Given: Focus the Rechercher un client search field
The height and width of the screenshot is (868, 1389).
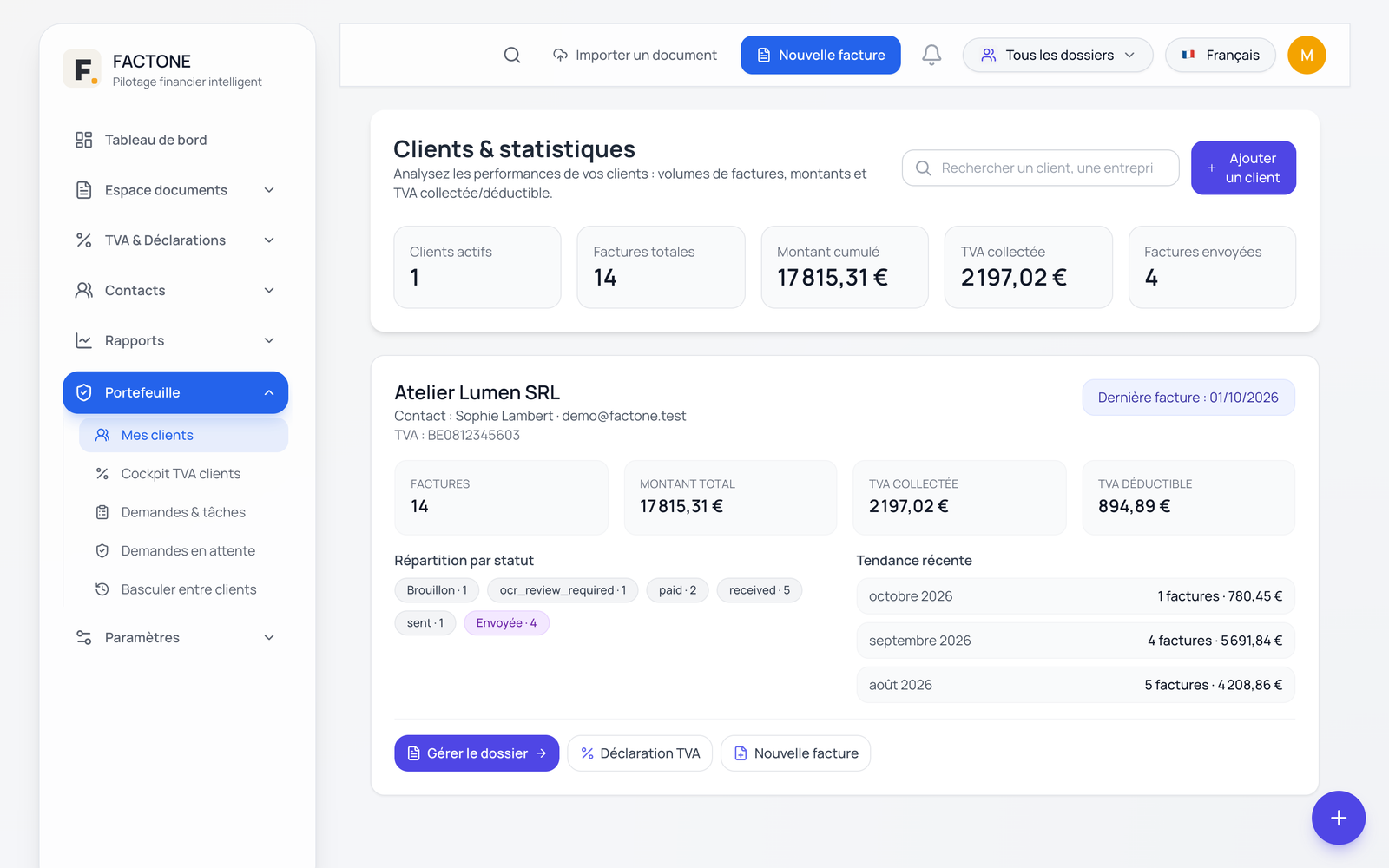Looking at the screenshot, I should 1040,168.
